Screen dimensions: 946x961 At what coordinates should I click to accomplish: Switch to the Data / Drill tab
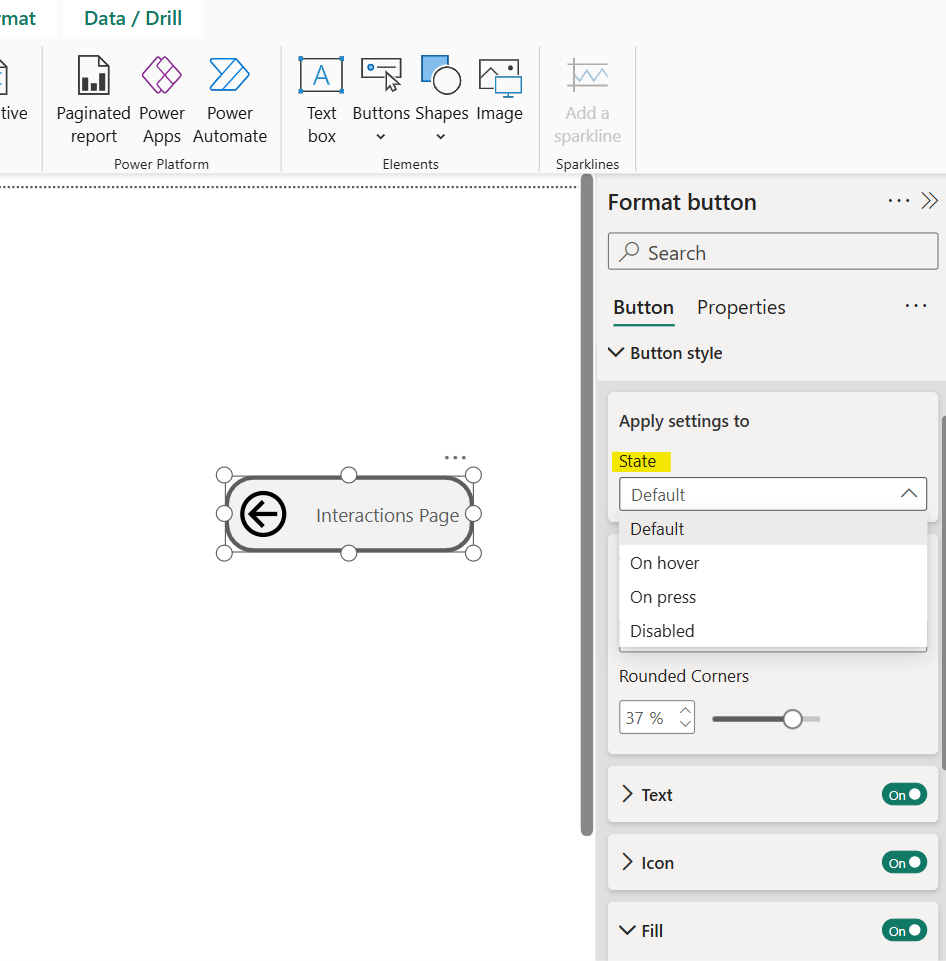point(132,17)
